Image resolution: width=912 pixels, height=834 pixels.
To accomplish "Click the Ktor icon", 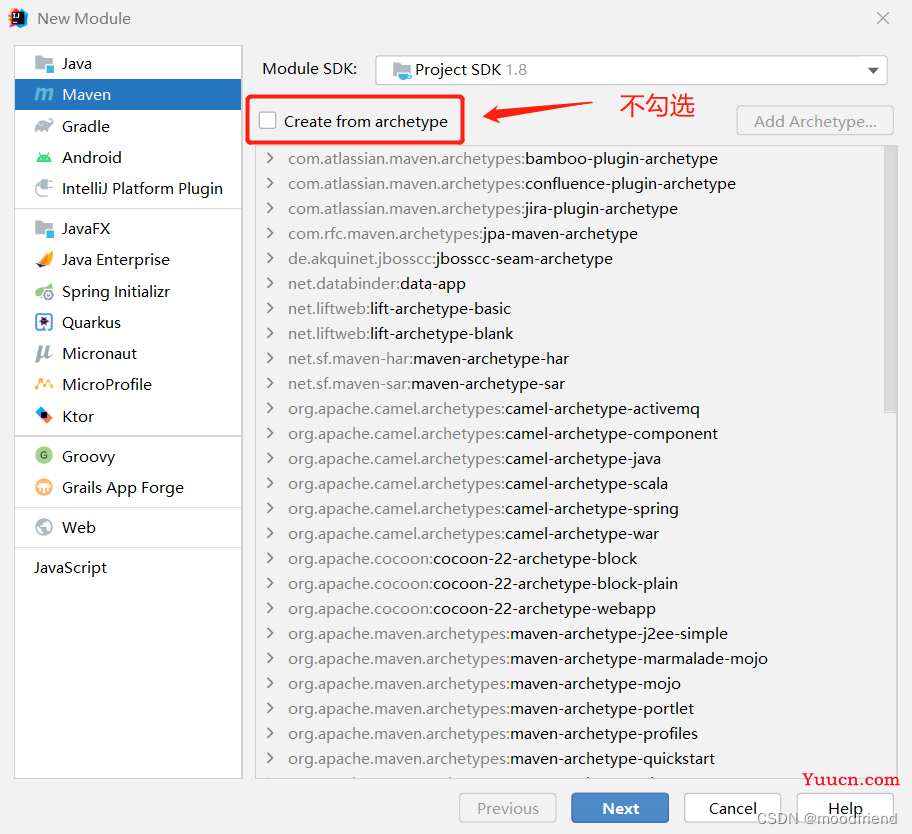I will (44, 416).
